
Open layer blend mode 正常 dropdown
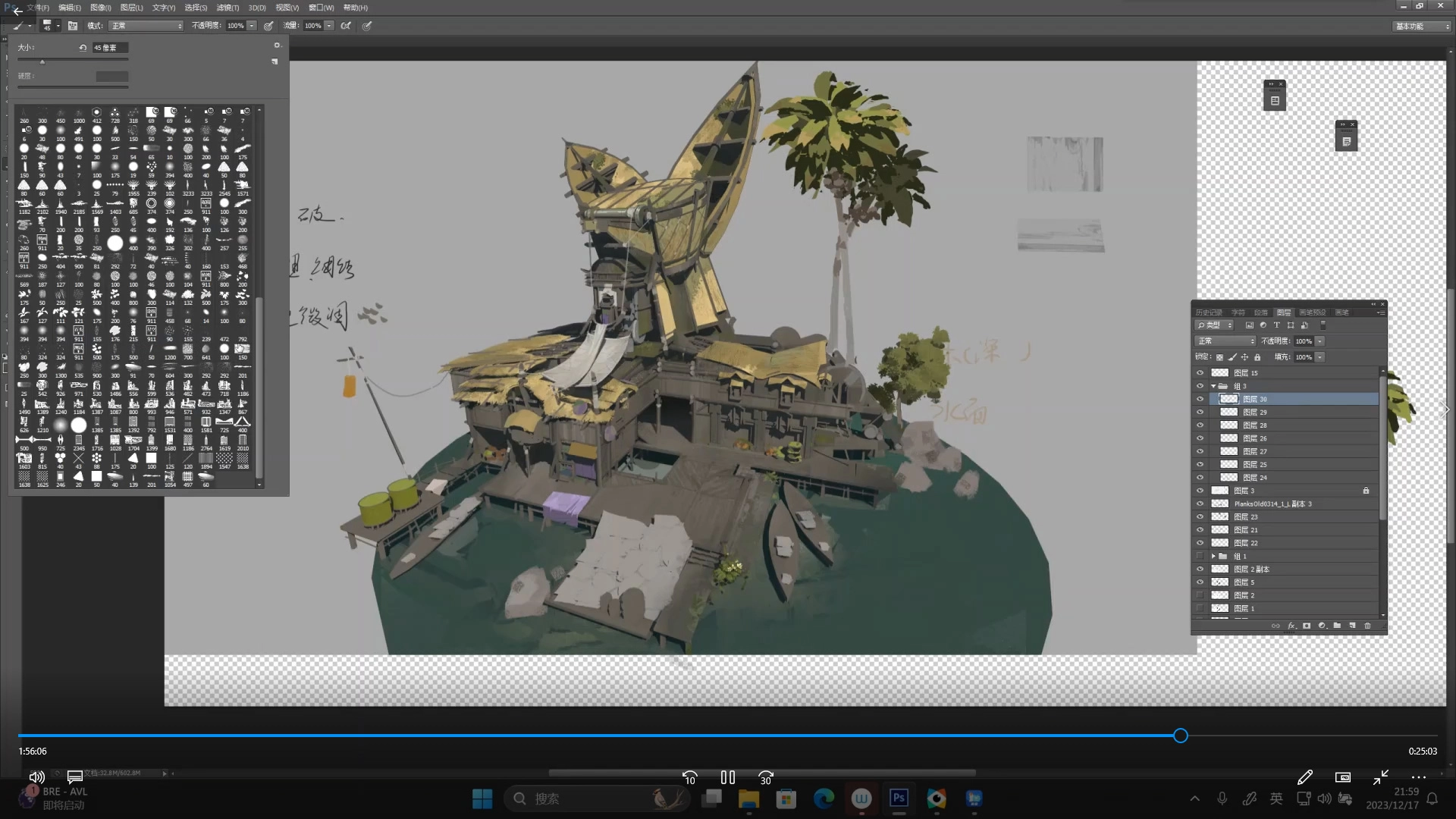[x=1225, y=341]
